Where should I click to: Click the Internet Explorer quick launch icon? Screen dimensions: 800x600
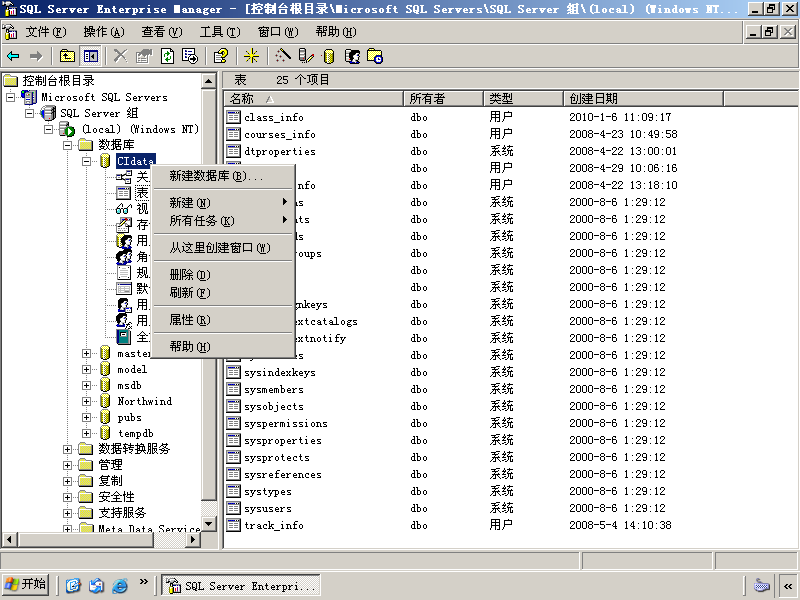coord(119,585)
